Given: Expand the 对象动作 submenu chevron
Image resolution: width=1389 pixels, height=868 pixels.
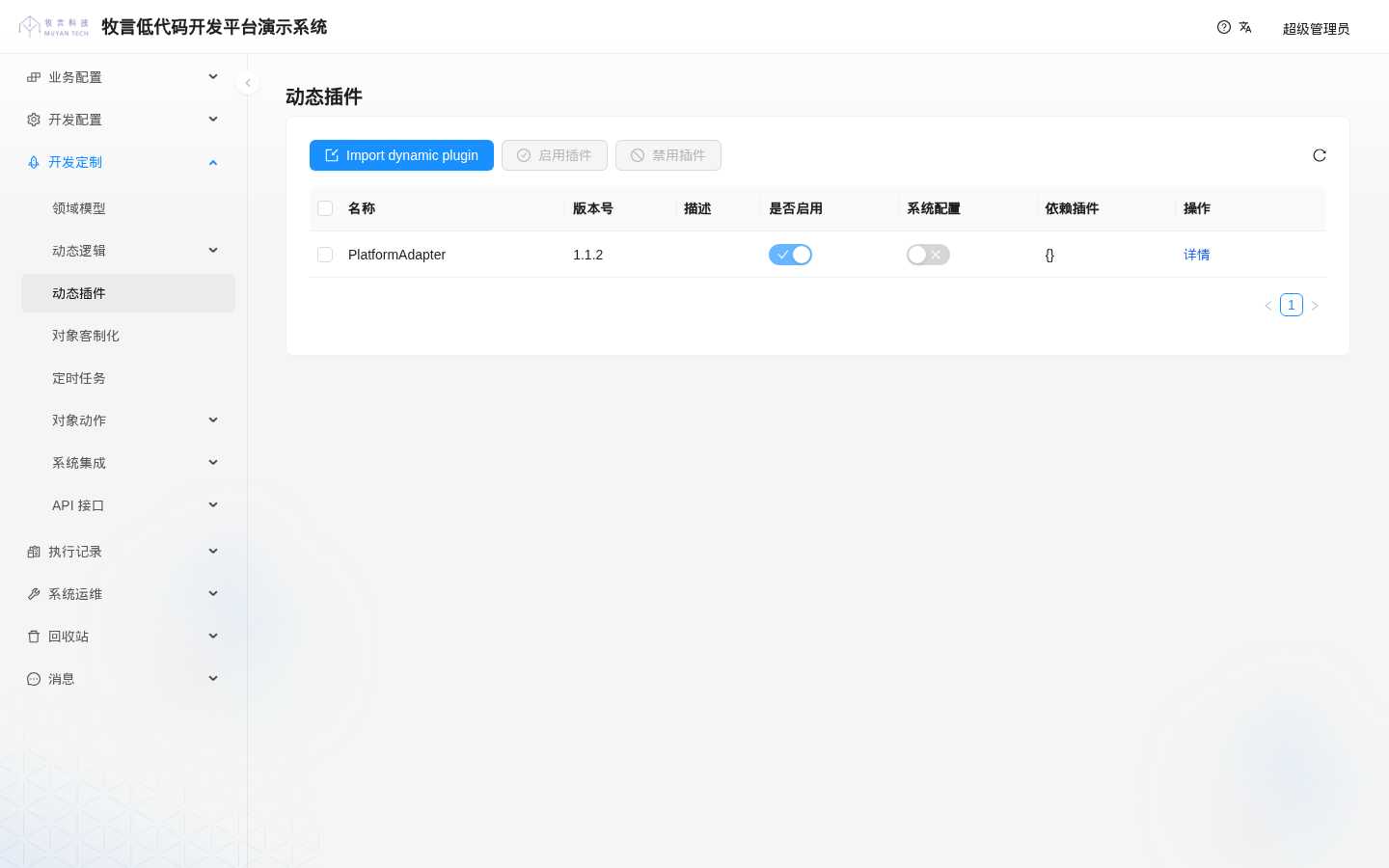Looking at the screenshot, I should click(x=213, y=420).
